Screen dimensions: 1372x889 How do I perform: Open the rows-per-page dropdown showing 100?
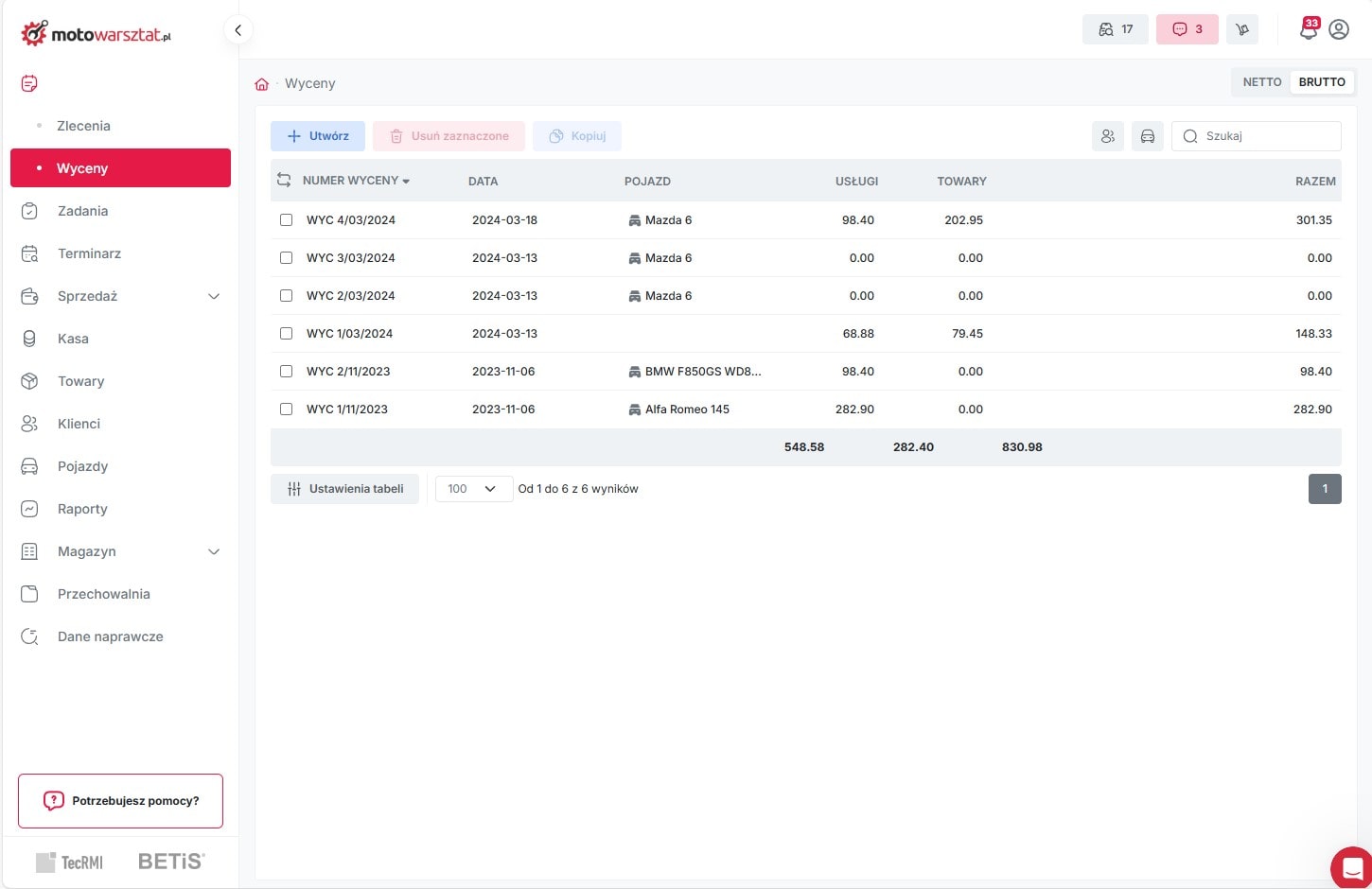click(x=473, y=489)
